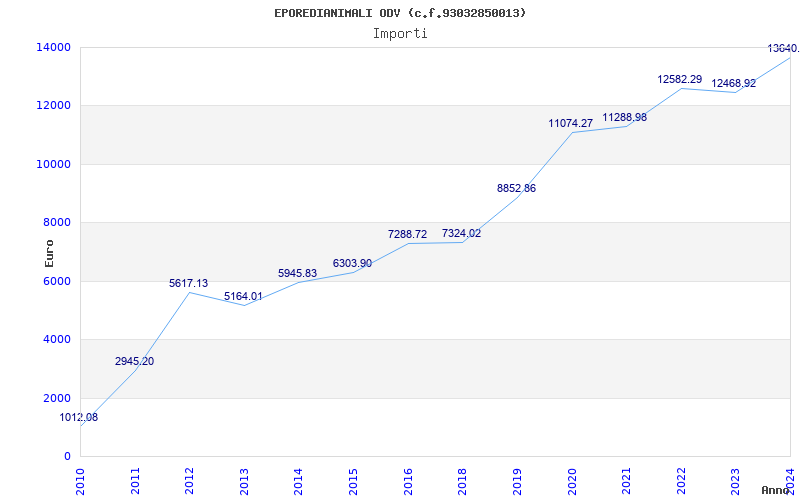Click the 2024 year axis label
Viewport: 800px width, 500px height.
pyautogui.click(x=790, y=479)
